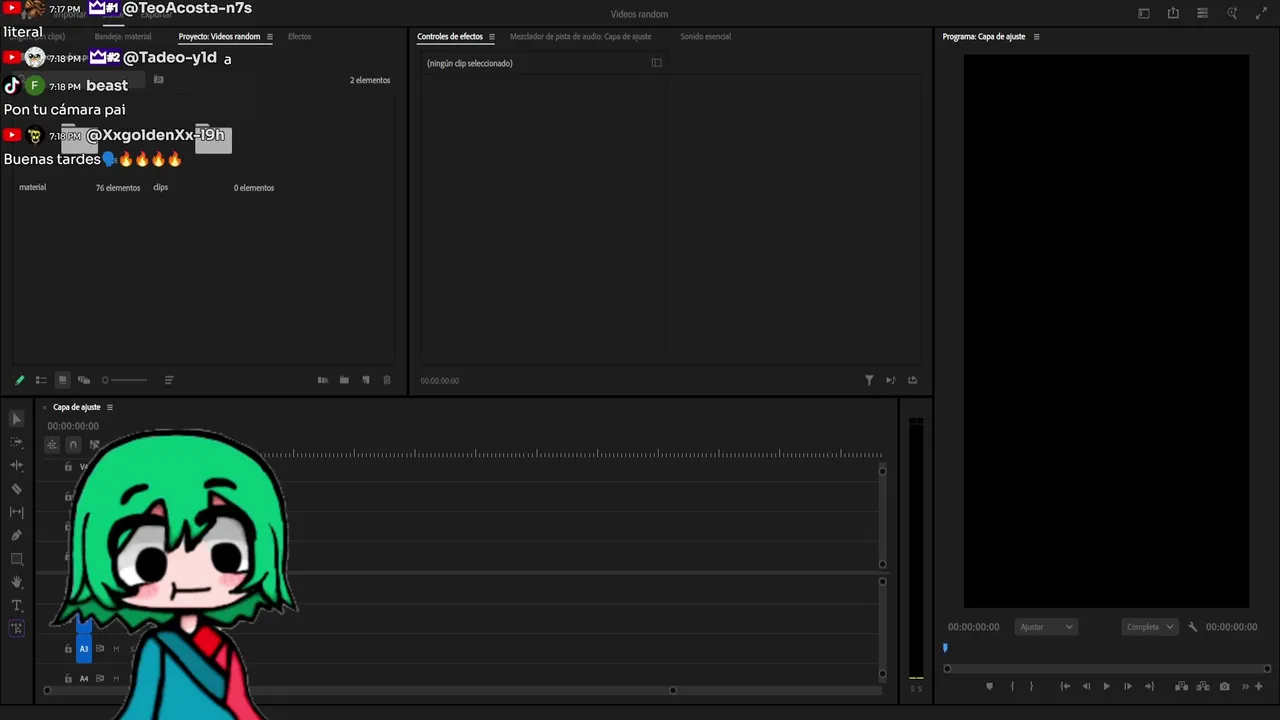Select the Razor tool
Image resolution: width=1280 pixels, height=720 pixels.
click(x=17, y=489)
